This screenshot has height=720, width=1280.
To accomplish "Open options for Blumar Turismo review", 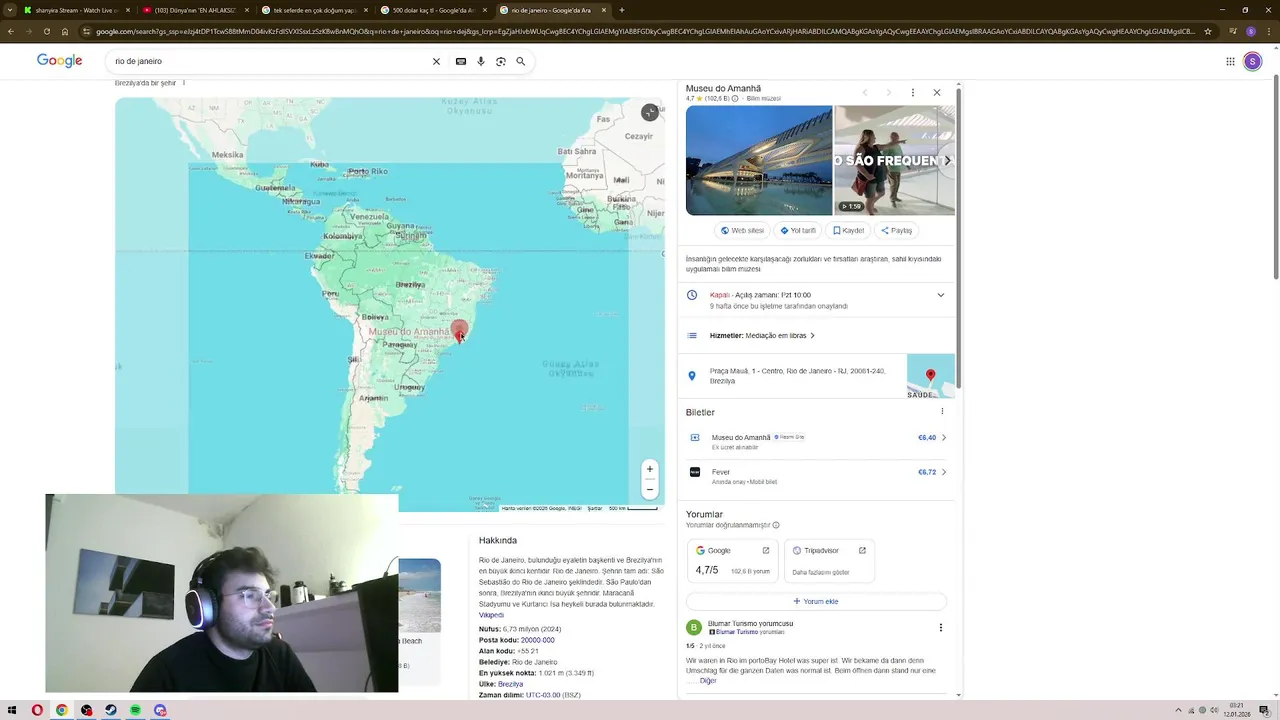I will click(940, 627).
